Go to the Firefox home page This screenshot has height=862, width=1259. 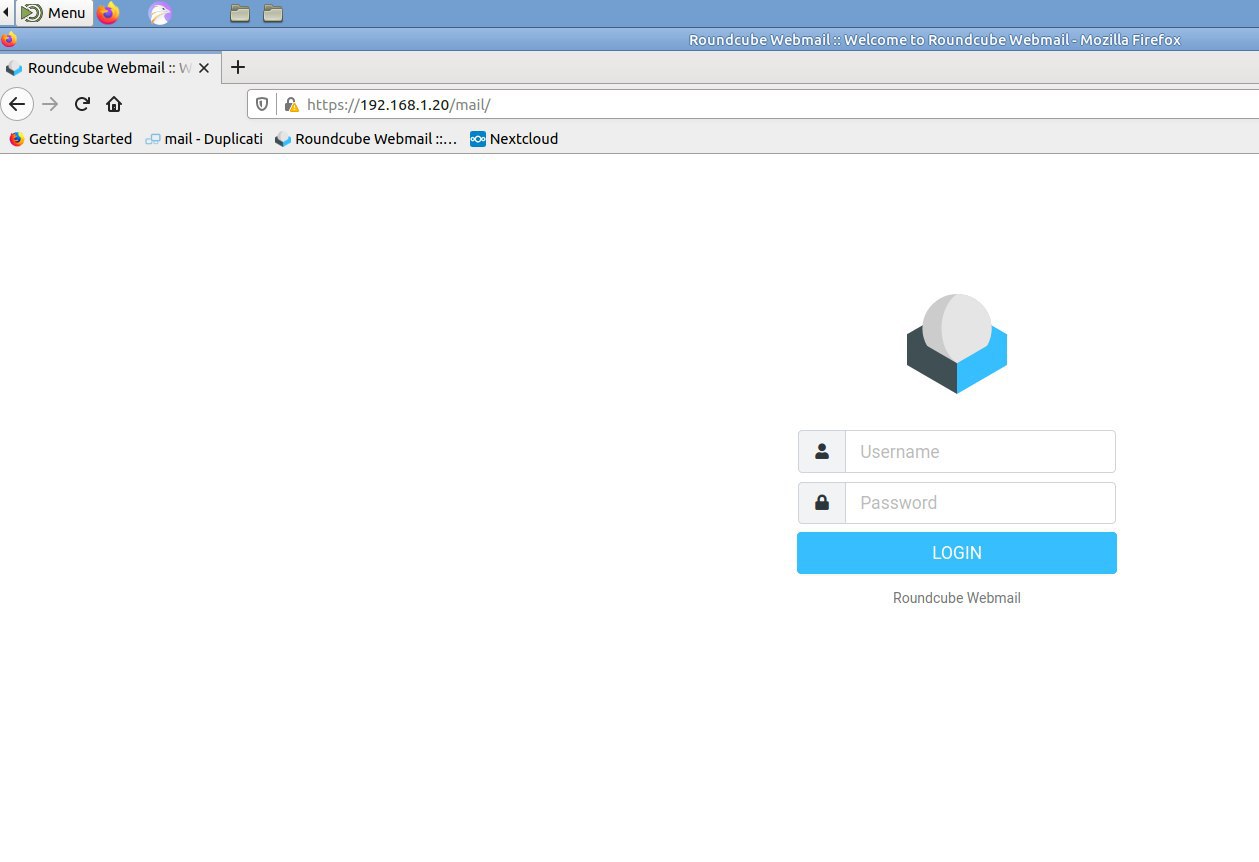114,104
